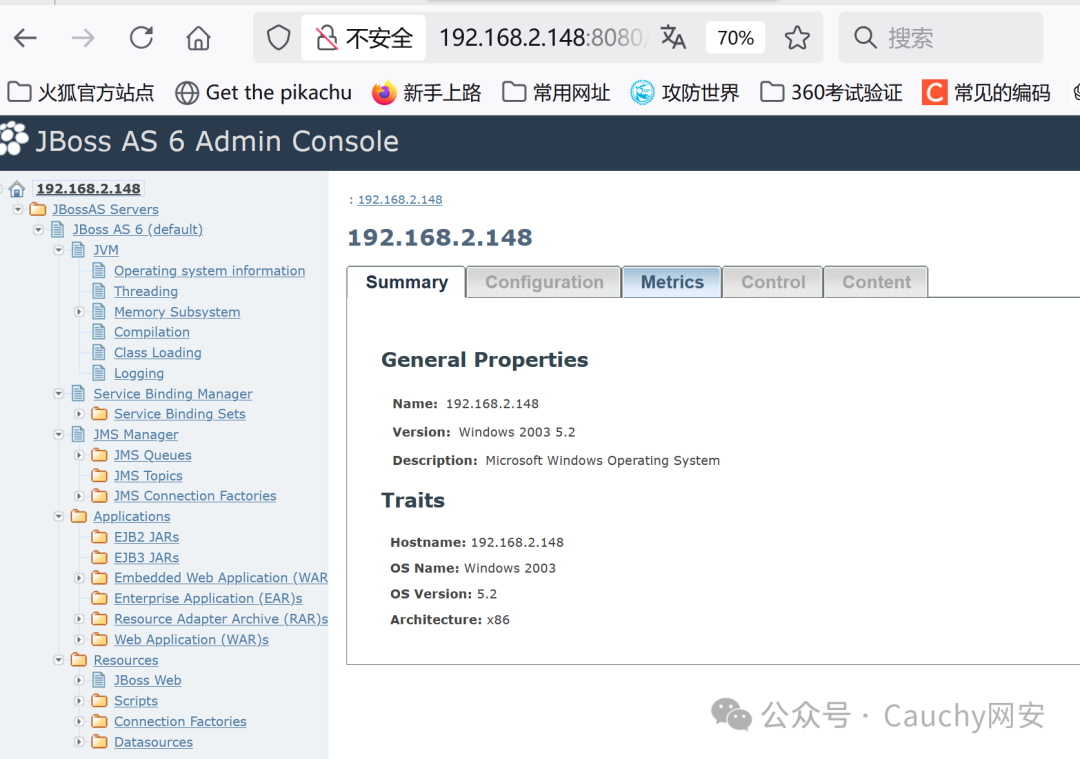This screenshot has width=1080, height=759.
Task: Switch to the Summary tab
Action: pyautogui.click(x=406, y=282)
